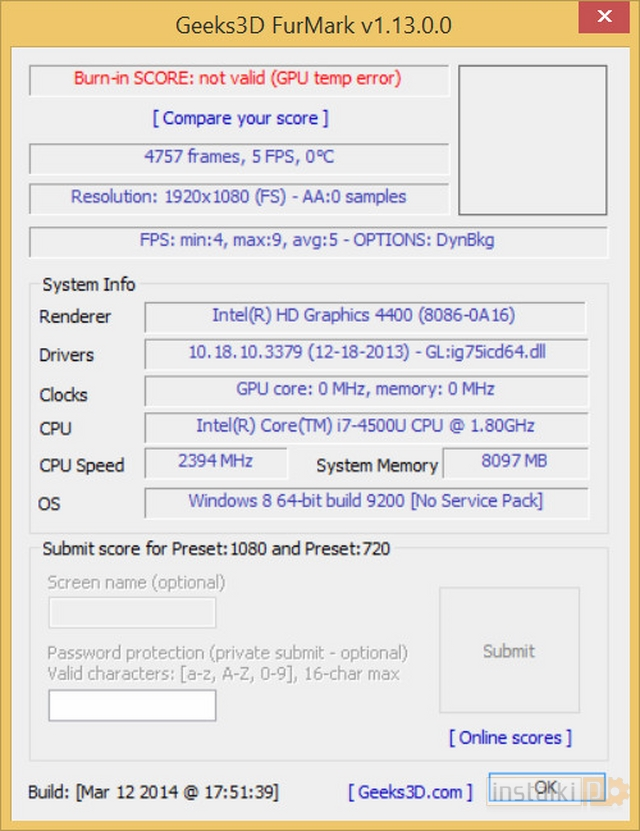640x831 pixels.
Task: Click the Resolution 1920x1080 info field
Action: [238, 198]
